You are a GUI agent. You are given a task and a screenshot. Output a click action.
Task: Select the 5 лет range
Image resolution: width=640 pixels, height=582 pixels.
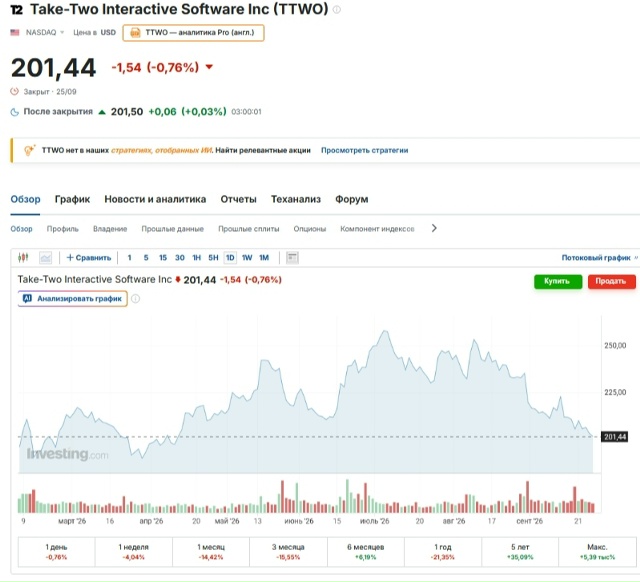[x=520, y=552]
